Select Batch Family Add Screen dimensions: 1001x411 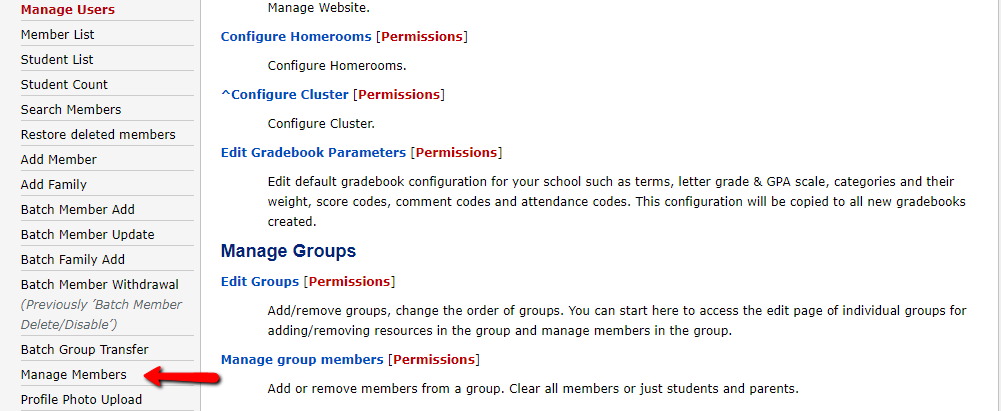point(73,259)
